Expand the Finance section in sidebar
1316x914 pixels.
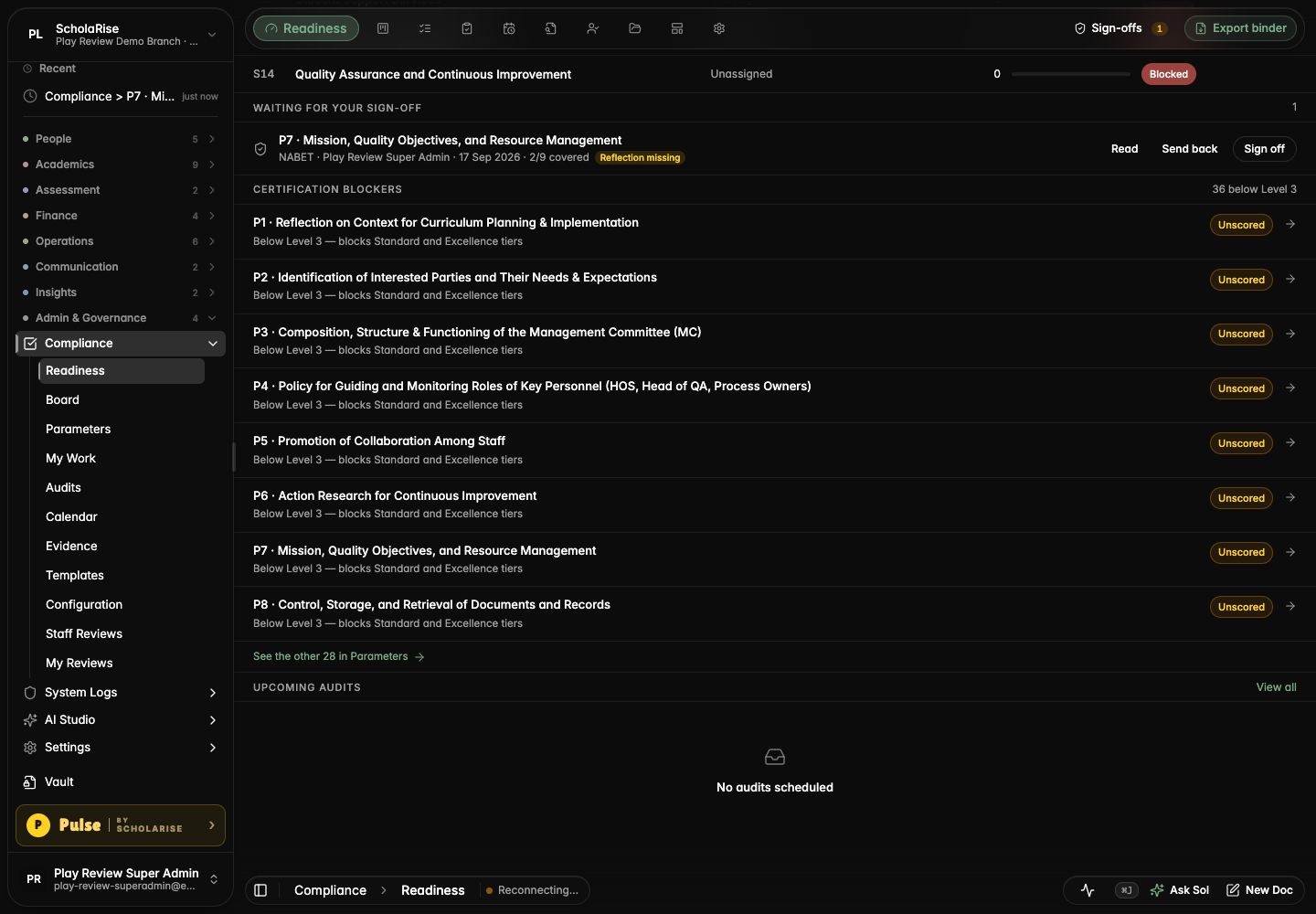click(121, 216)
